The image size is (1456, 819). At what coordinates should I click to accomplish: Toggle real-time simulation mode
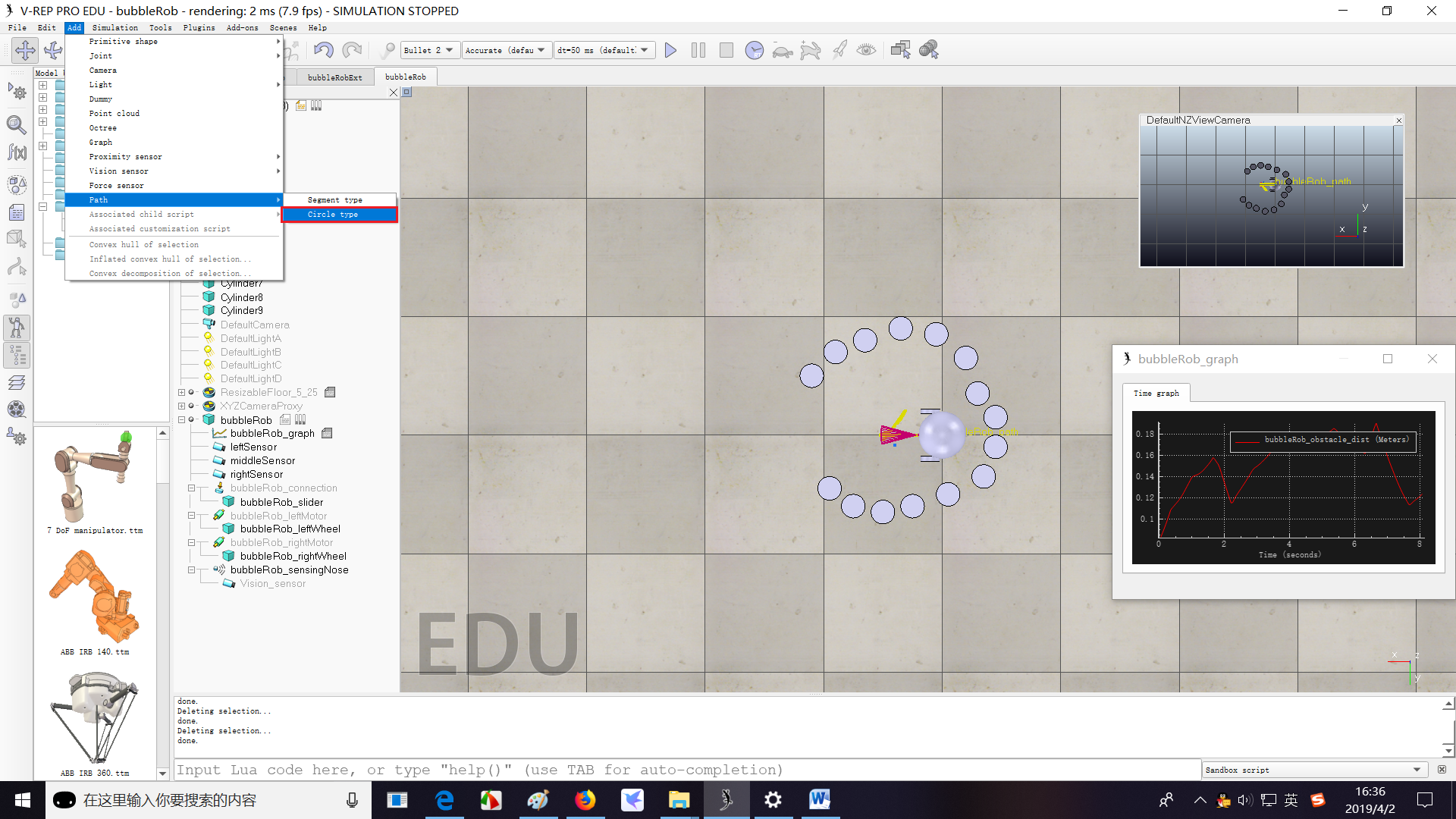755,50
